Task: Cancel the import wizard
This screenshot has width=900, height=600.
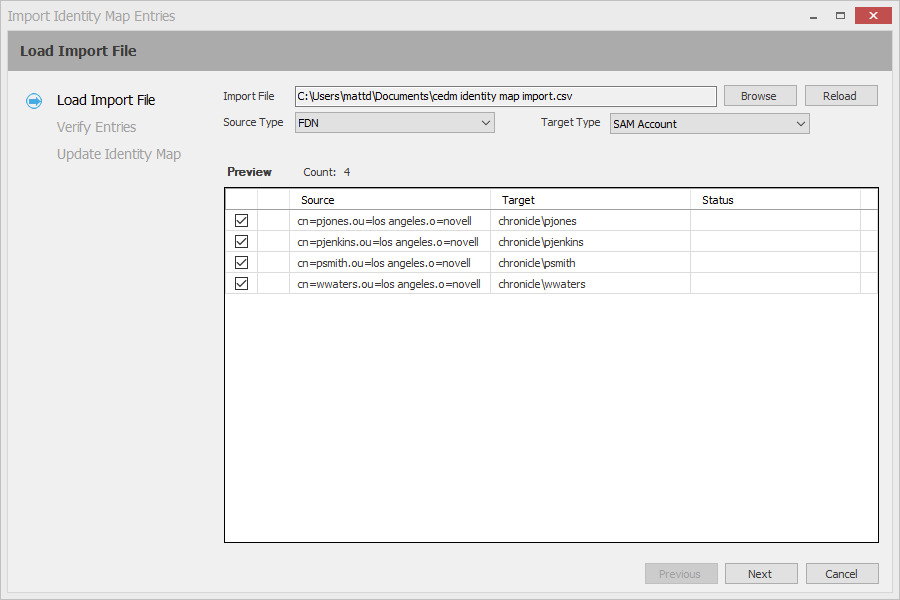Action: click(842, 574)
